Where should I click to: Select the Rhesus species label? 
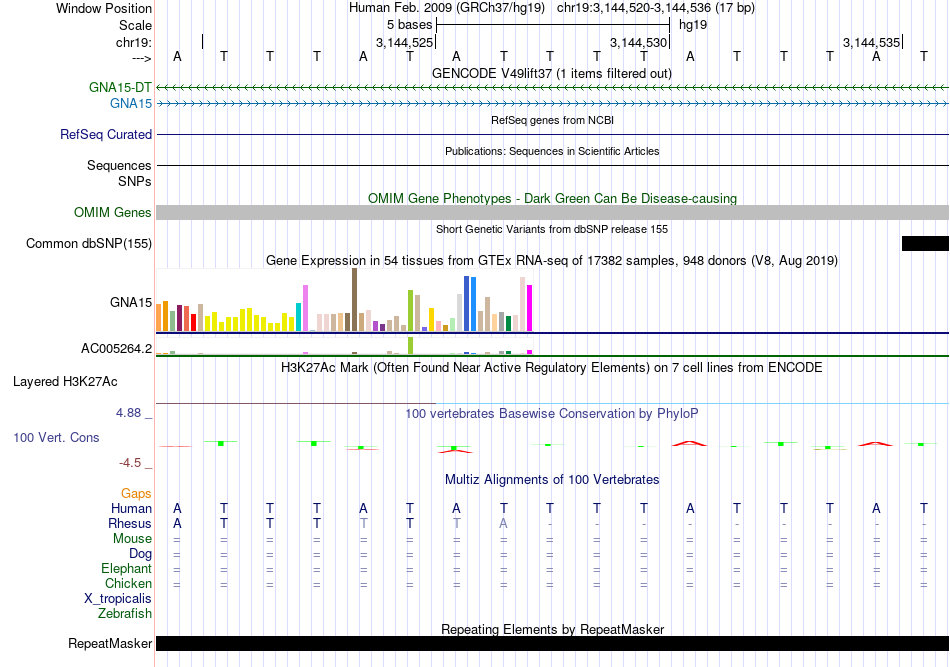[x=130, y=523]
